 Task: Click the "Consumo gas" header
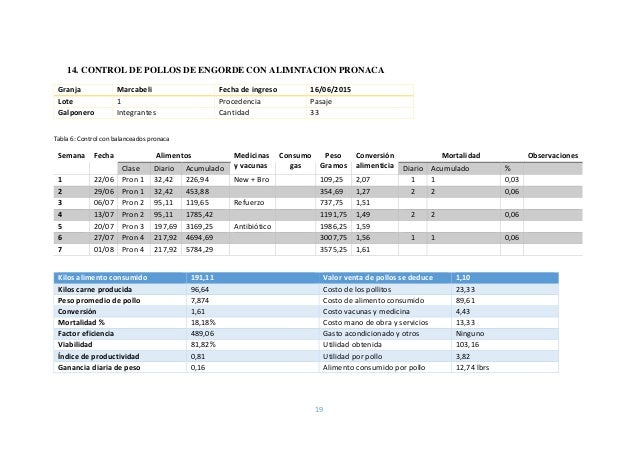coord(295,161)
